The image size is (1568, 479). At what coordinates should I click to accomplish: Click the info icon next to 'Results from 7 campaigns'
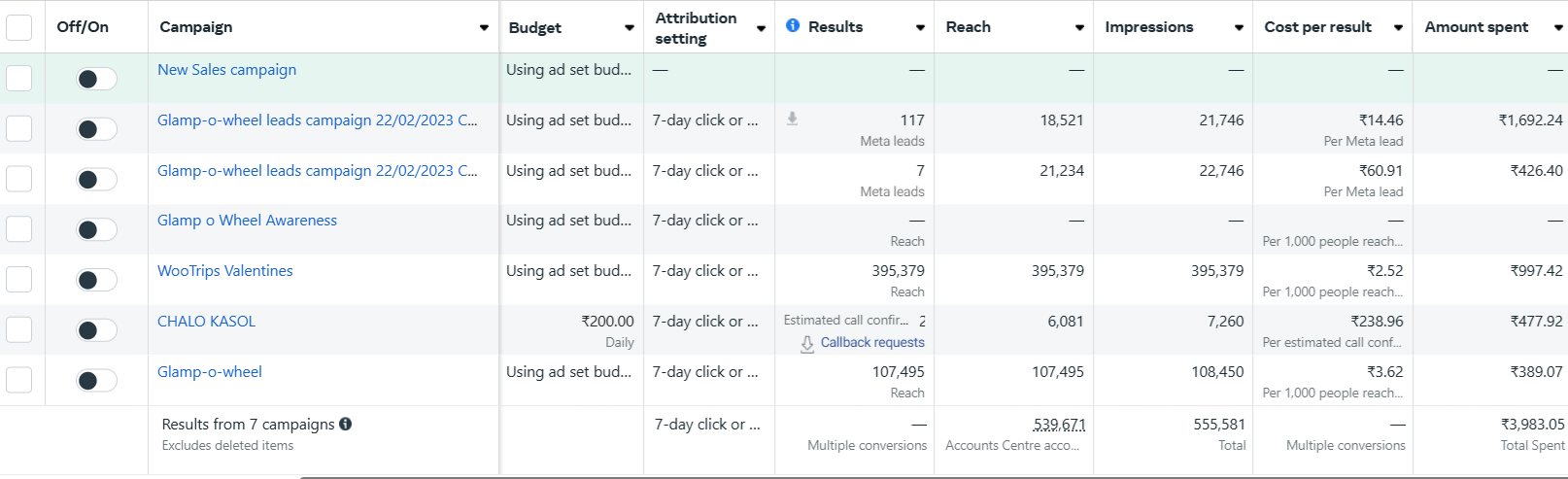coord(346,424)
